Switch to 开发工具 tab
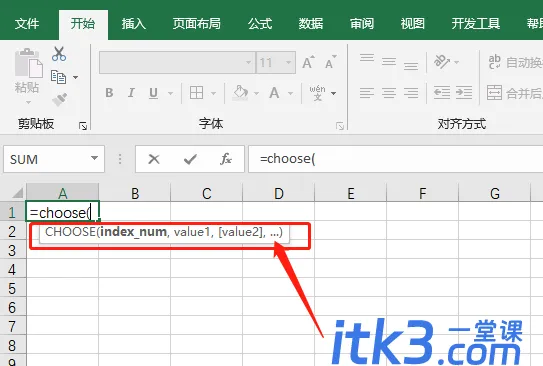The width and height of the screenshot is (543, 366). (476, 24)
